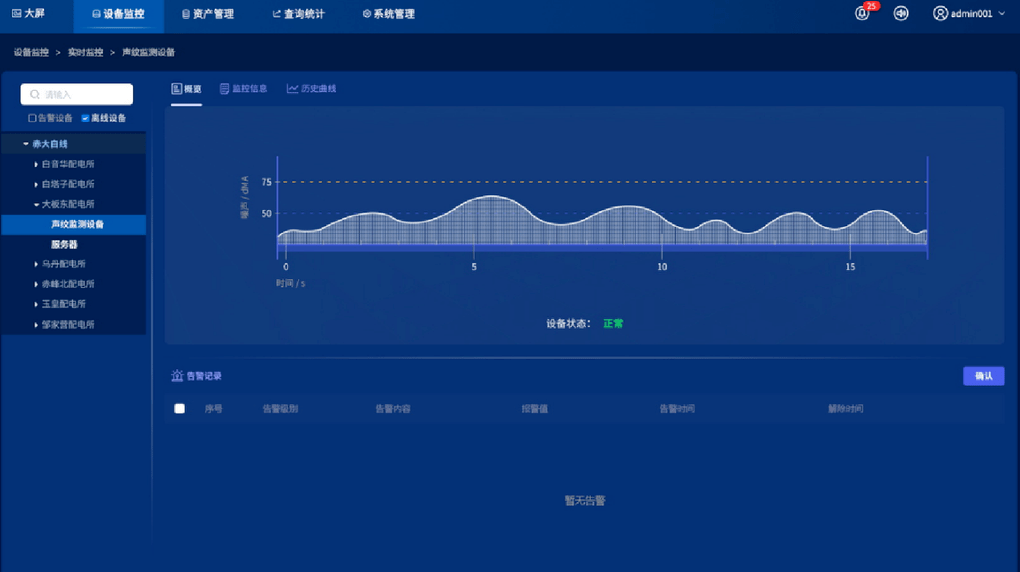
Task: Open the 系统管理 menu
Action: click(388, 14)
